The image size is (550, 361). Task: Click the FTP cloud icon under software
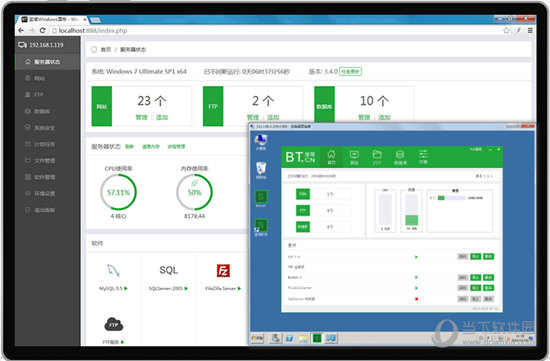coord(113,324)
